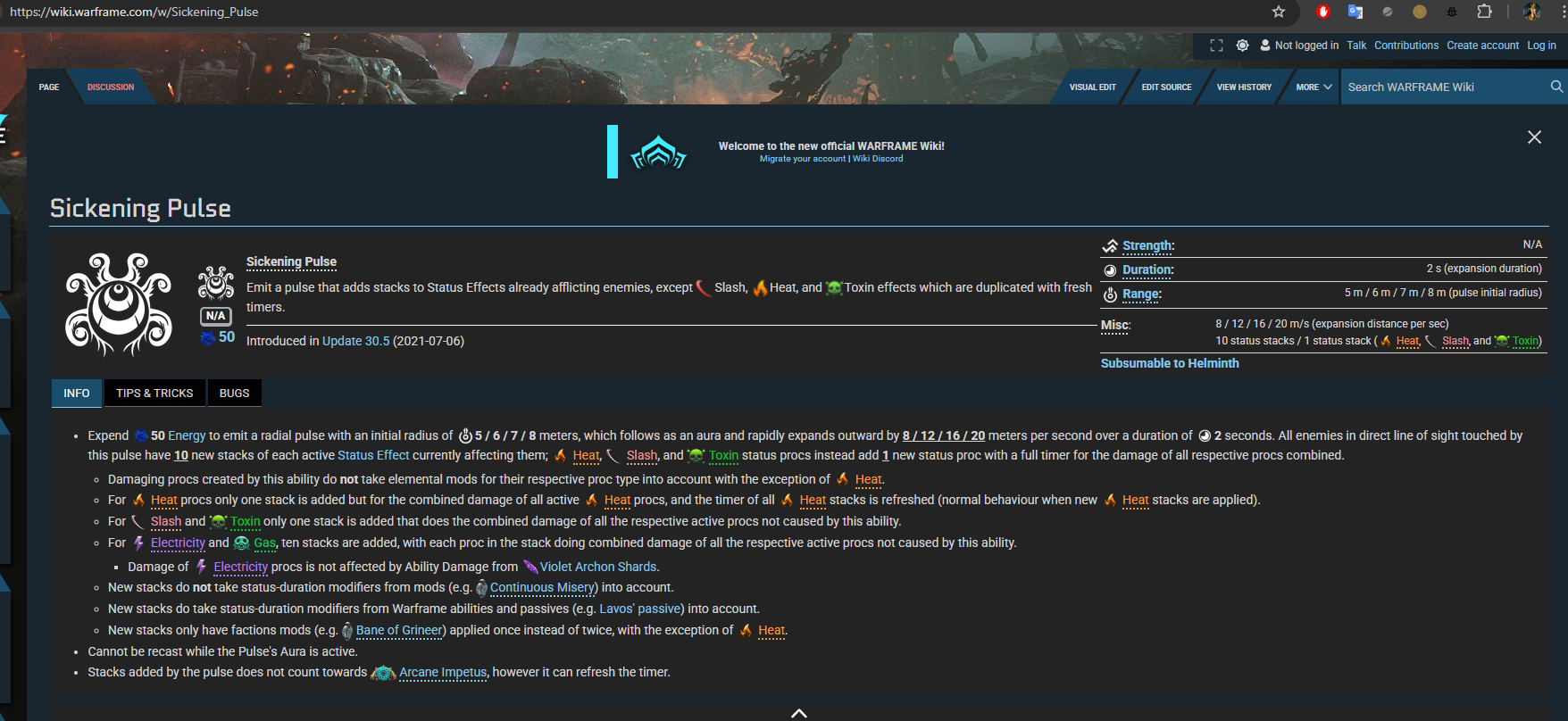Select the TIPS & TRICKS tab

[154, 394]
